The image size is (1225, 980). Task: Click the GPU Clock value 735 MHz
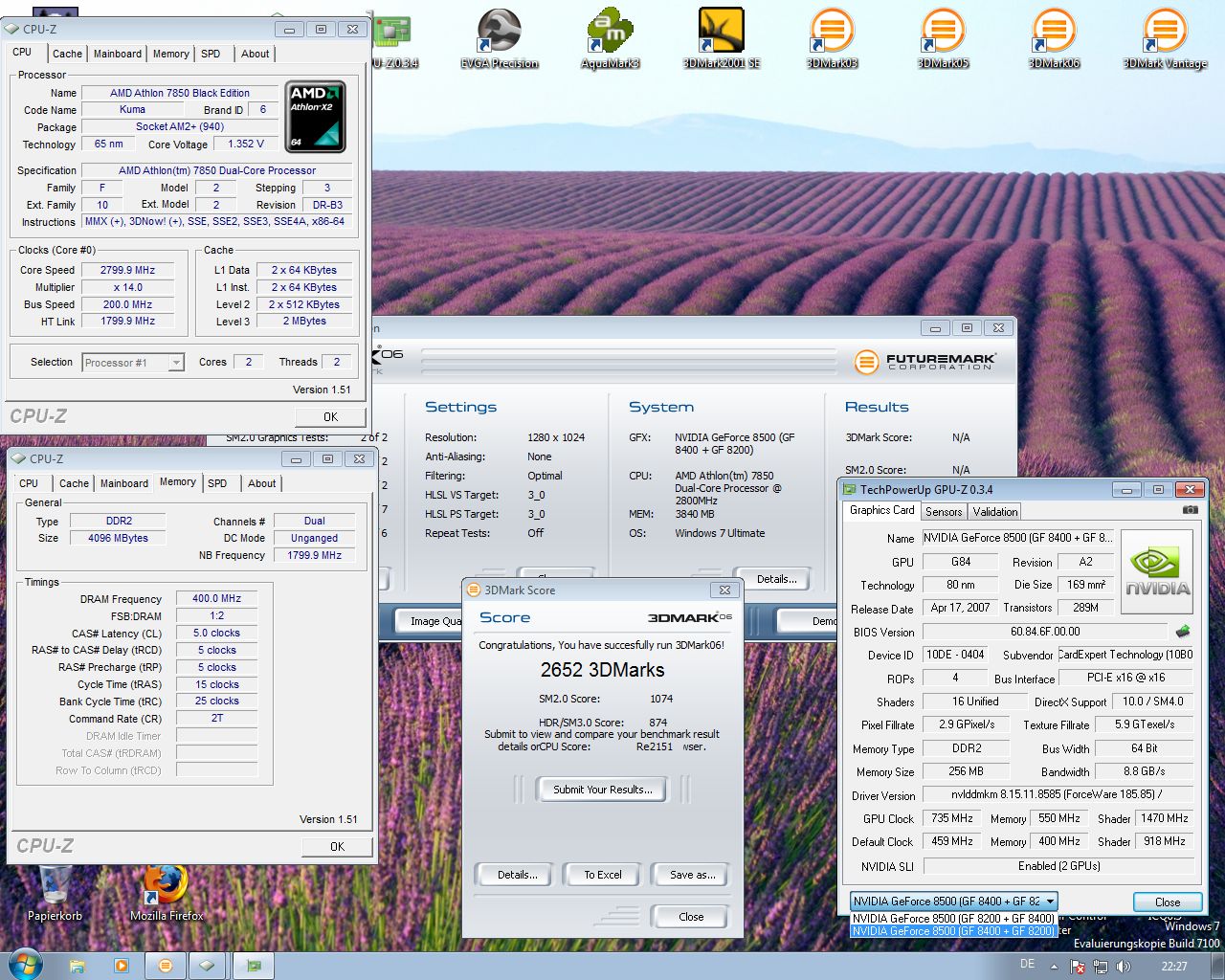tap(952, 818)
